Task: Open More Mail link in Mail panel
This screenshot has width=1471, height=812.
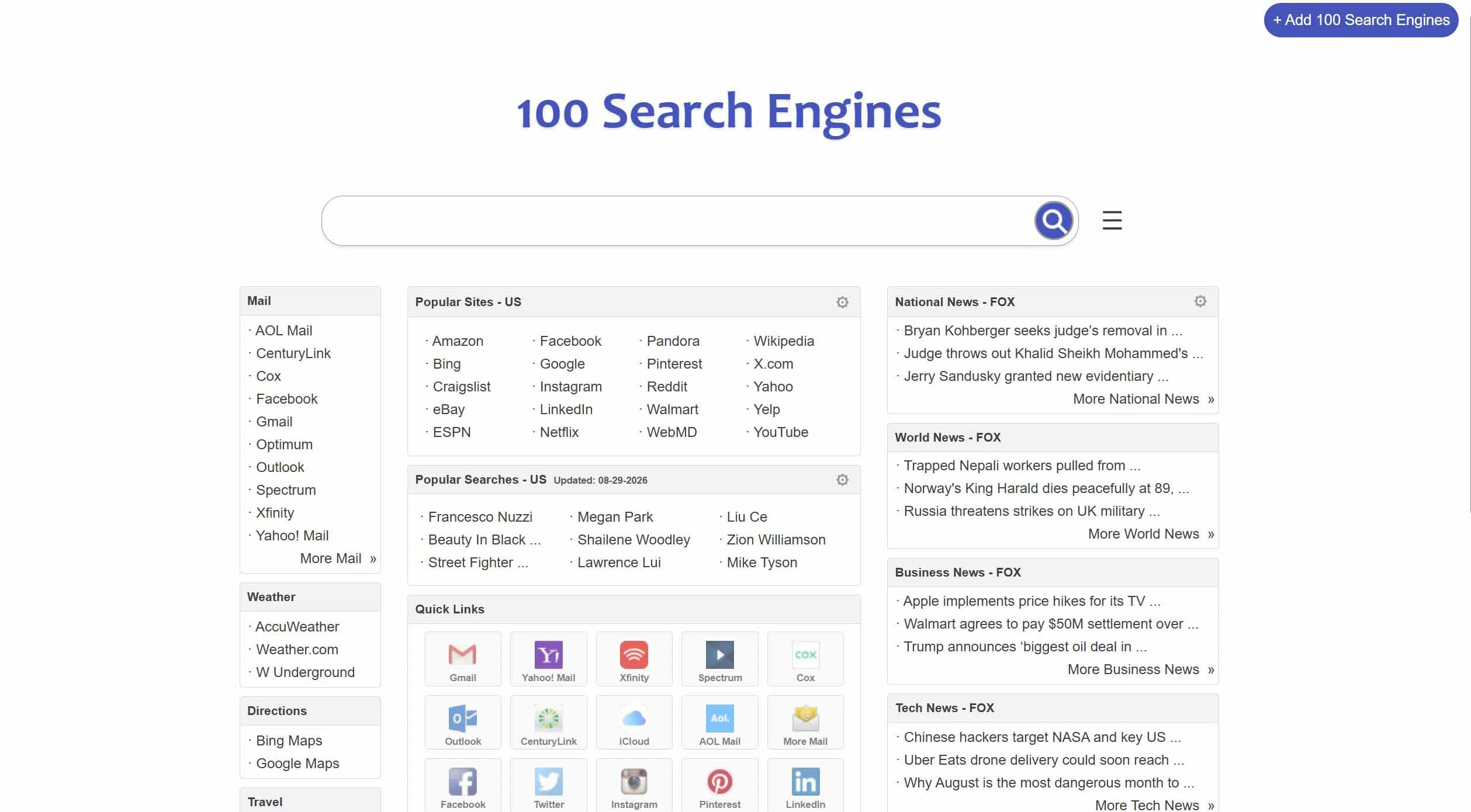Action: [338, 558]
